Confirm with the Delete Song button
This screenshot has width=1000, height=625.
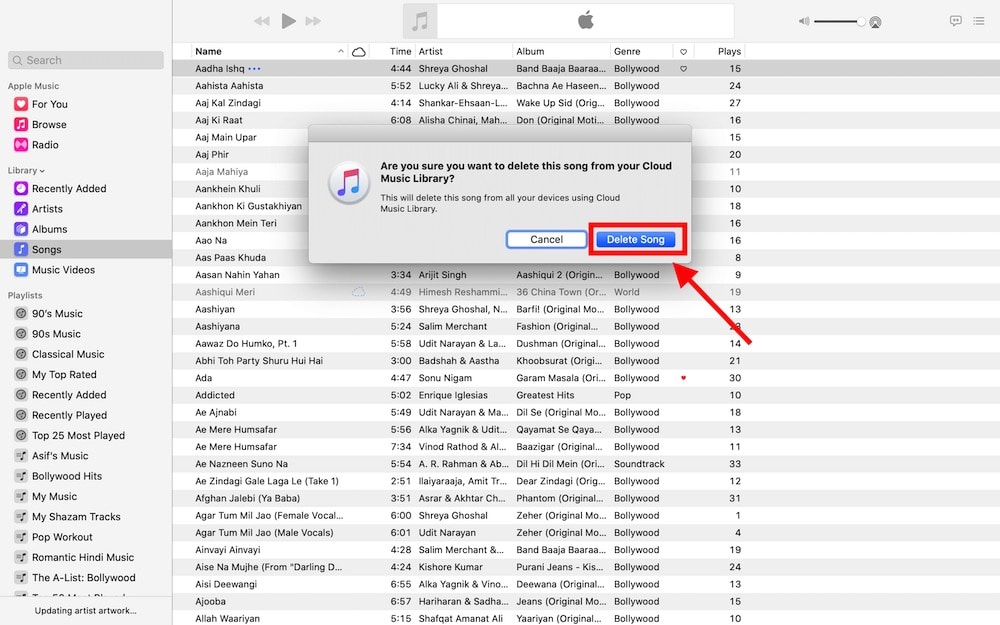(637, 239)
